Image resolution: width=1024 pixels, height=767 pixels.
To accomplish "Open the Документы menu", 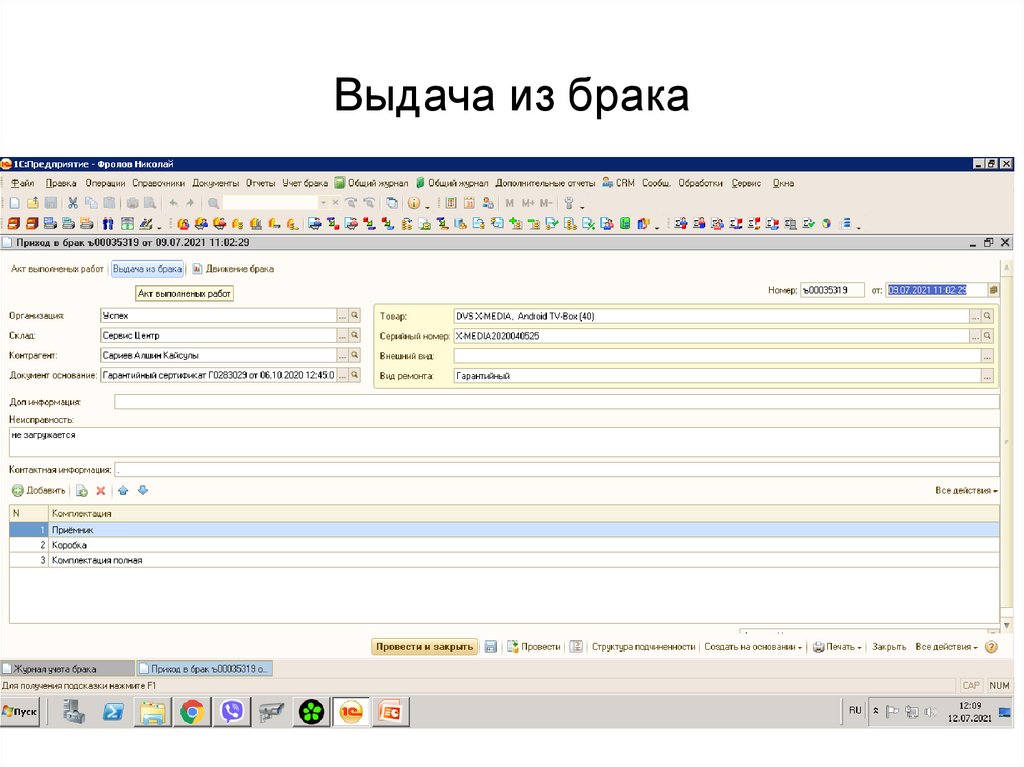I will point(215,184).
